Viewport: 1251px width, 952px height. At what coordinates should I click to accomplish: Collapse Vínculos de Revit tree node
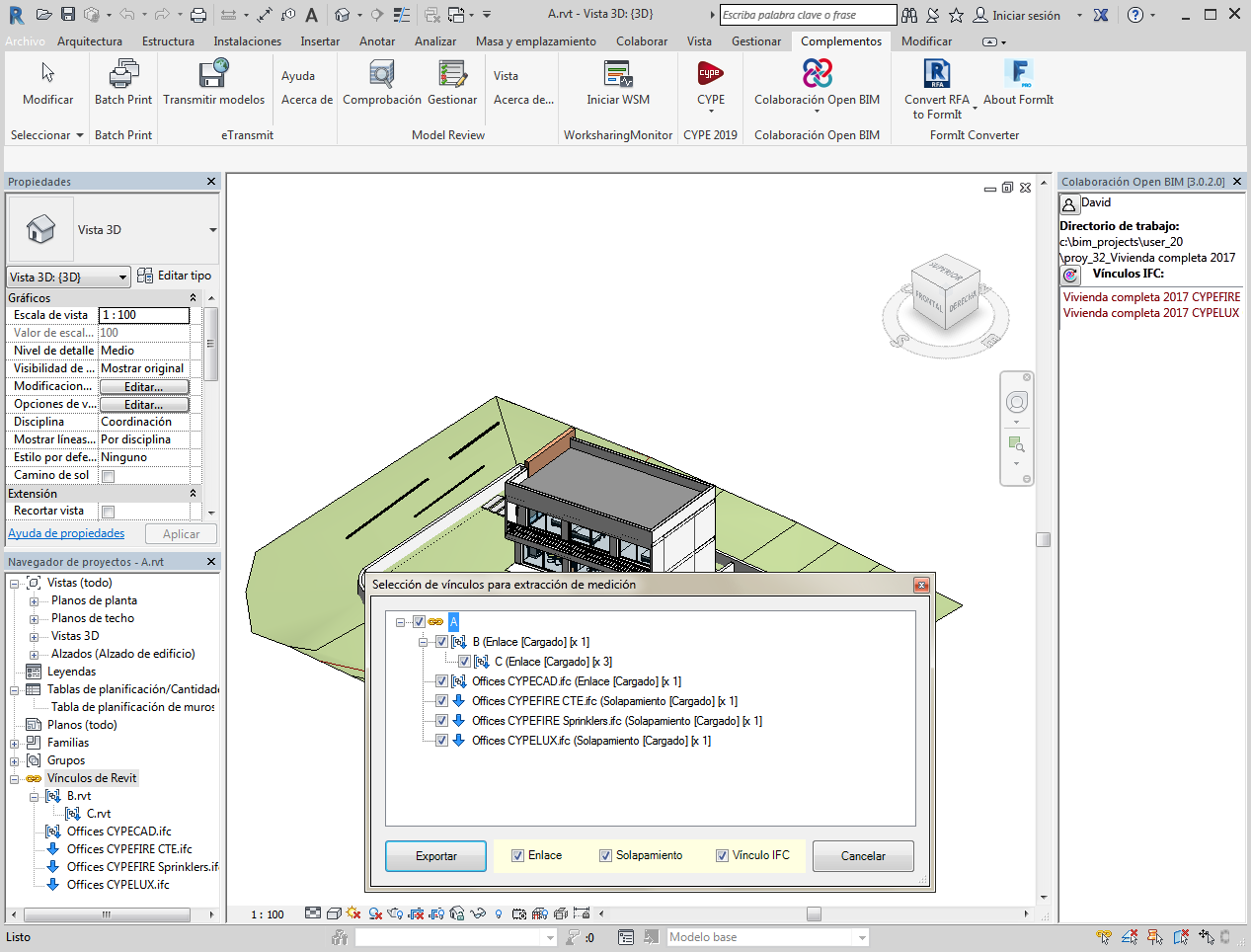(x=15, y=779)
